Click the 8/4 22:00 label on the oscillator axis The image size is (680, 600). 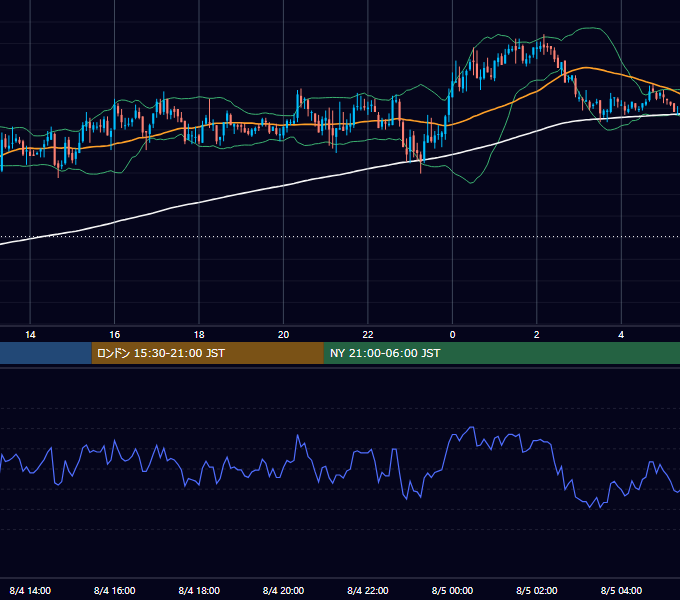pos(368,590)
